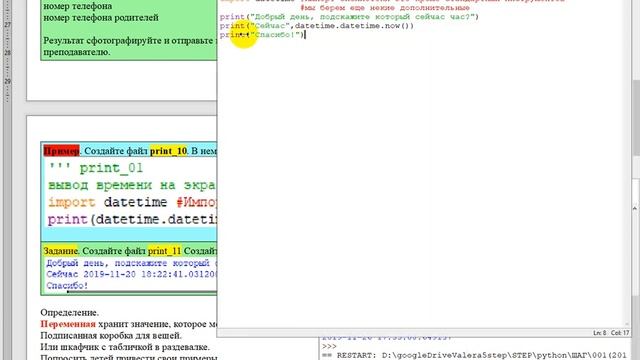
Task: Click "Результат сфотографируйте и отправьте" line in document
Action: (128, 40)
